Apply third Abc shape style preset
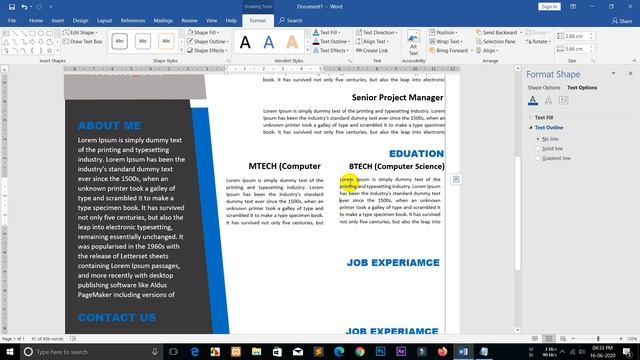640x360 pixels. (x=166, y=41)
